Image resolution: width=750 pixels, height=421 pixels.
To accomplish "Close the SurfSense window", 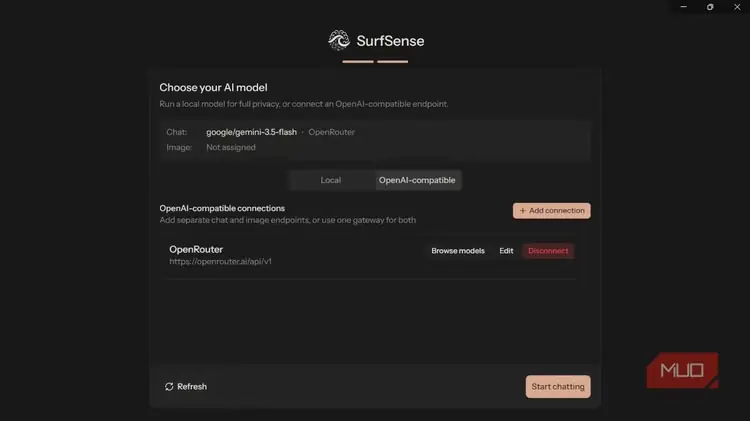I will tap(737, 7).
